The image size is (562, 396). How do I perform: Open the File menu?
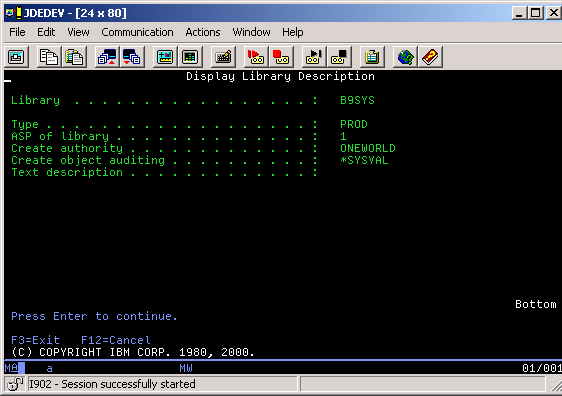click(x=17, y=32)
